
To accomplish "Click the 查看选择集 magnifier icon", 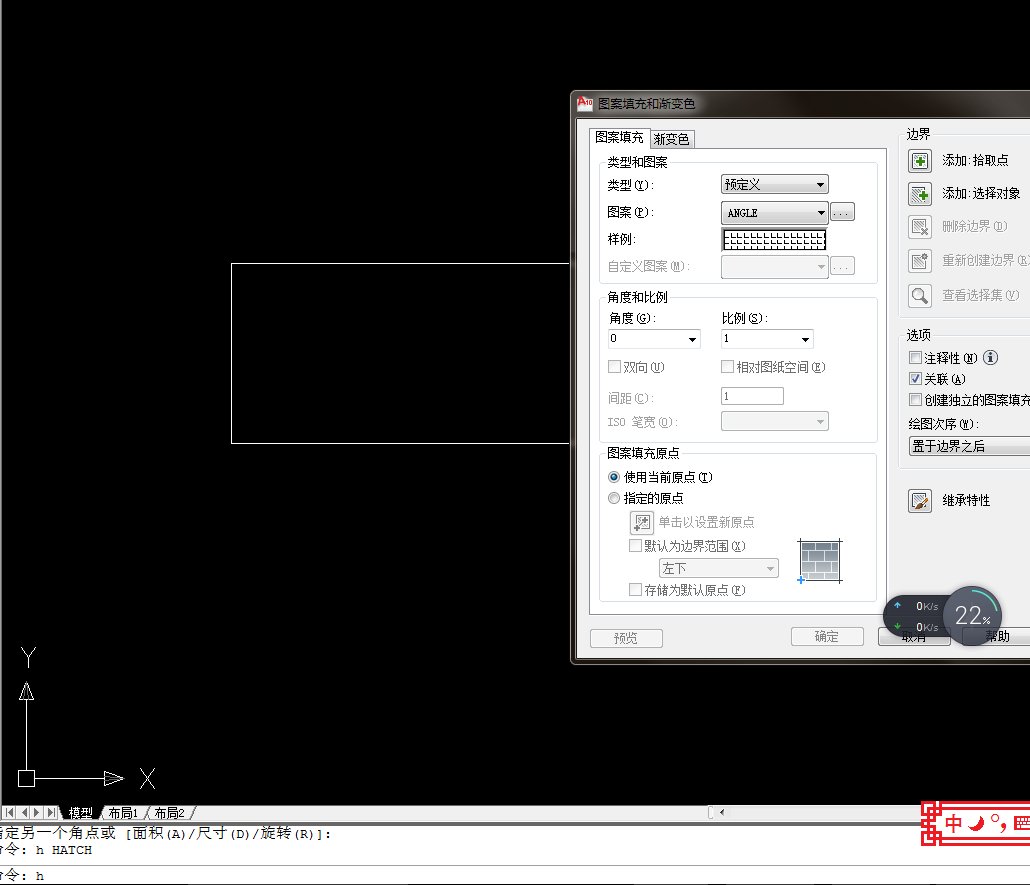I will point(919,295).
